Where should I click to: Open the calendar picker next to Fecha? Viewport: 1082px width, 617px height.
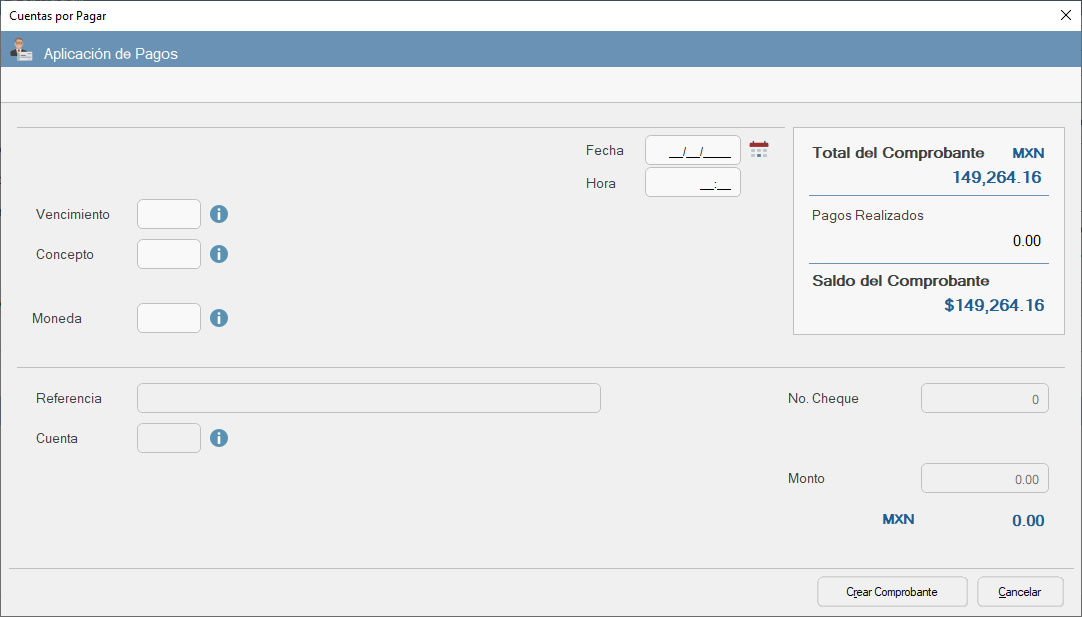pos(759,150)
